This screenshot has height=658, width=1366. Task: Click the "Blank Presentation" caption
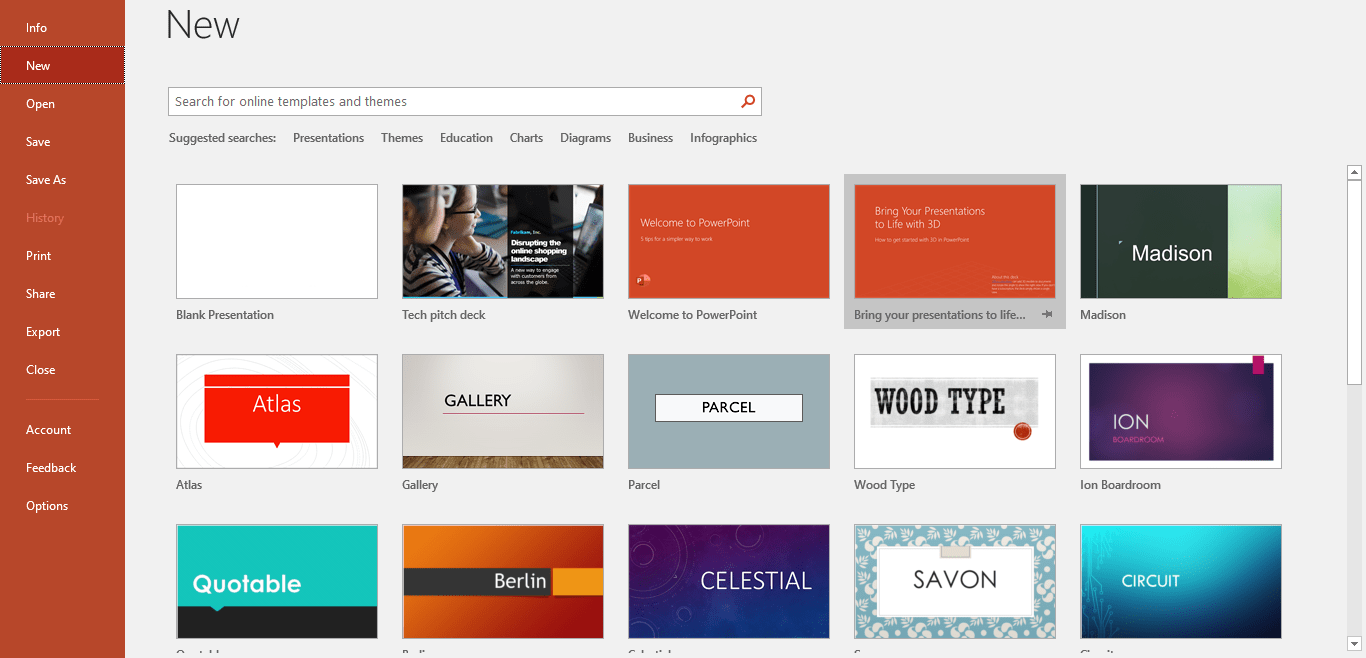pyautogui.click(x=225, y=315)
